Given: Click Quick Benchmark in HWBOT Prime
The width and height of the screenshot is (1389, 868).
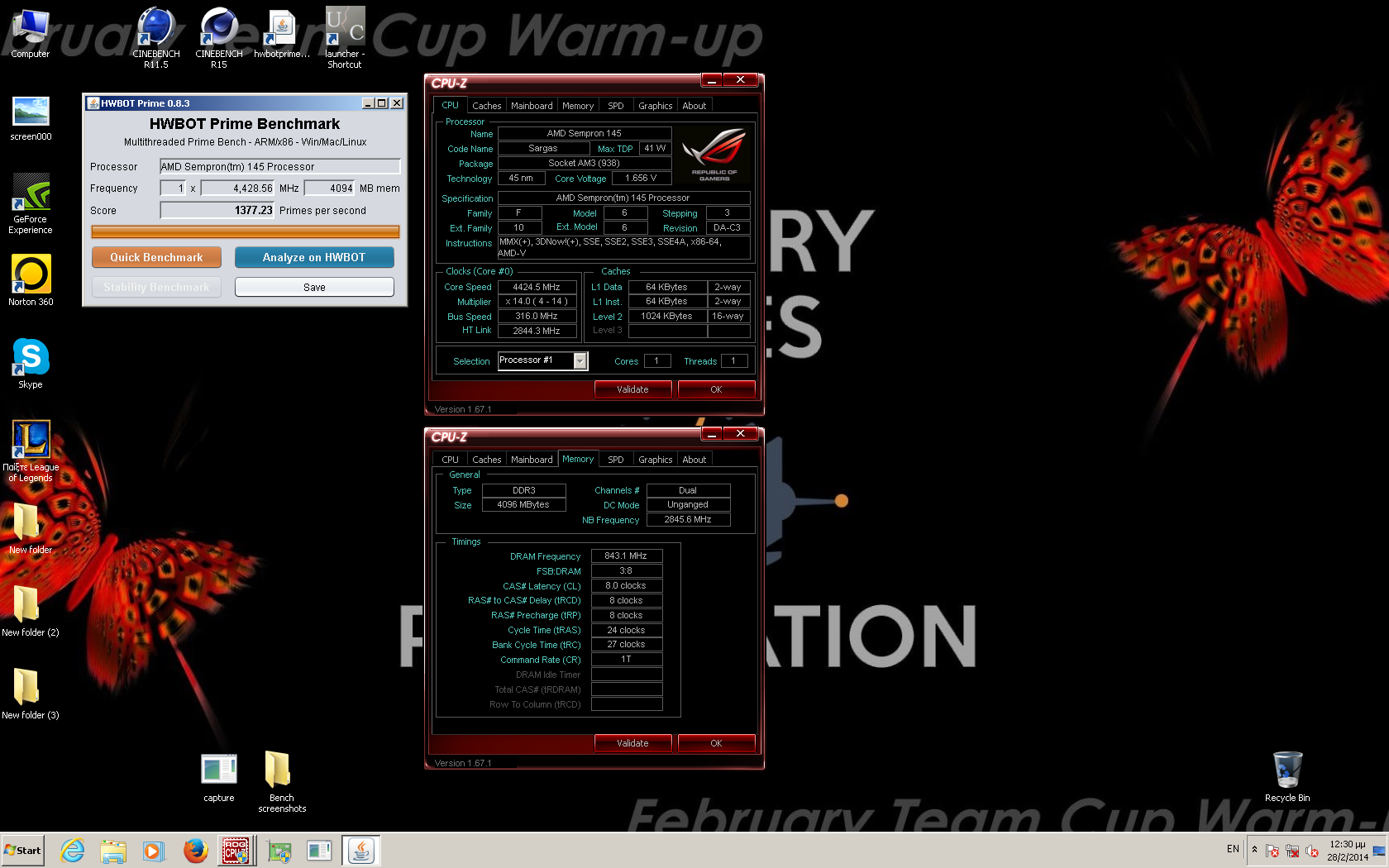Looking at the screenshot, I should click(x=156, y=257).
